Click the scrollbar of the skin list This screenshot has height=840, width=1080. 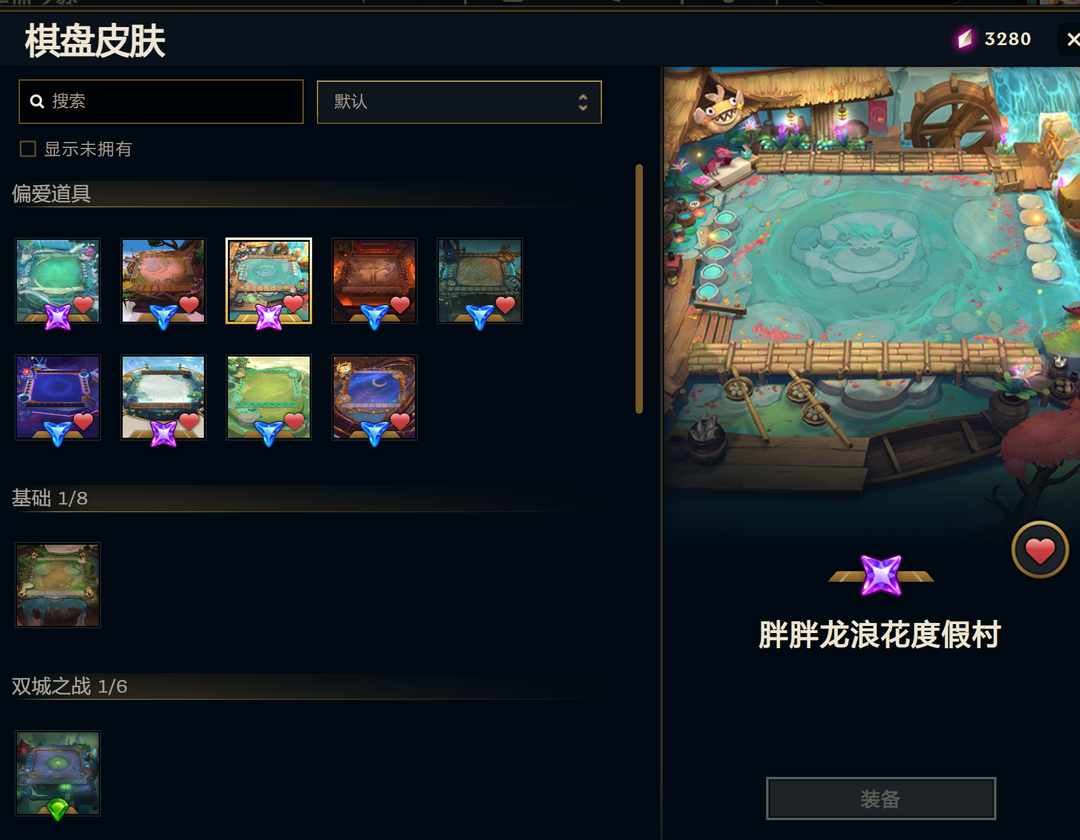639,289
